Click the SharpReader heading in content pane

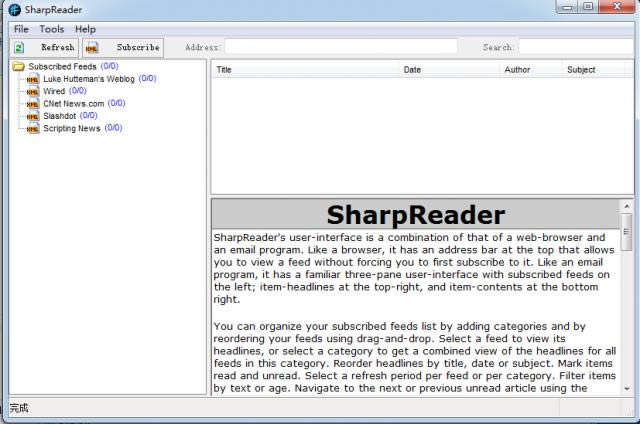pyautogui.click(x=416, y=215)
